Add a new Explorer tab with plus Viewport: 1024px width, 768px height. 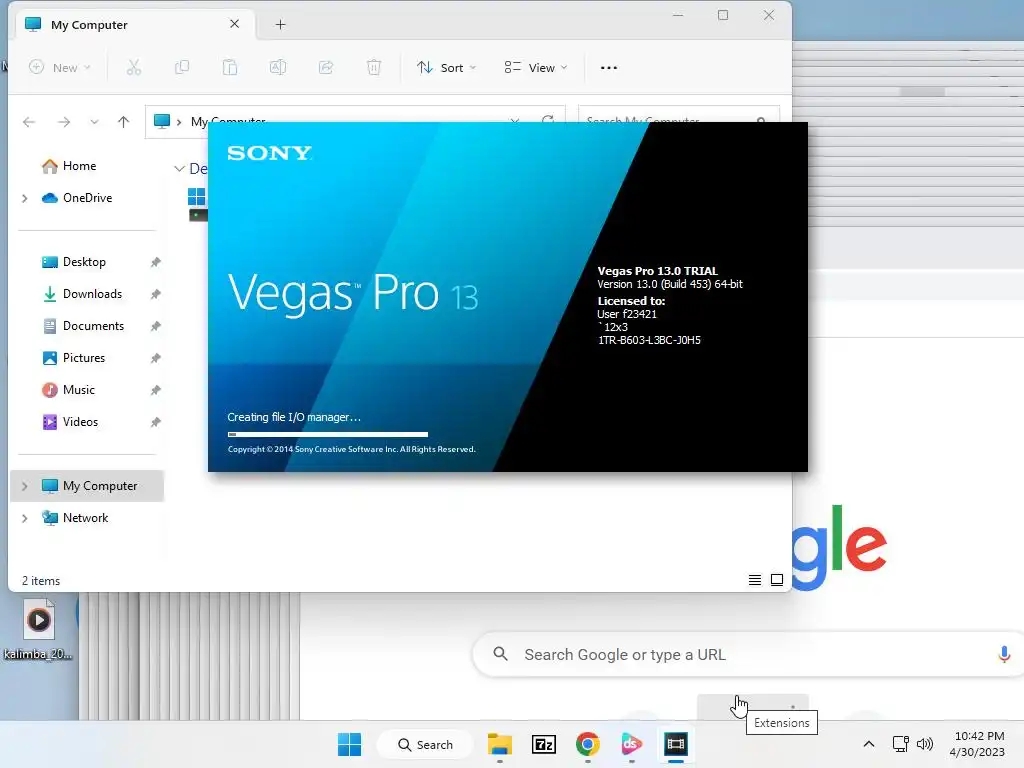280,25
